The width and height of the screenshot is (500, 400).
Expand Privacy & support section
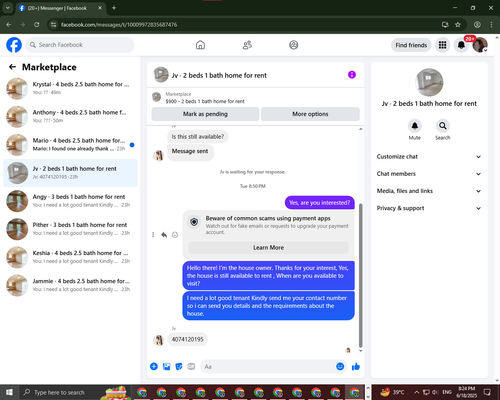pyautogui.click(x=429, y=208)
